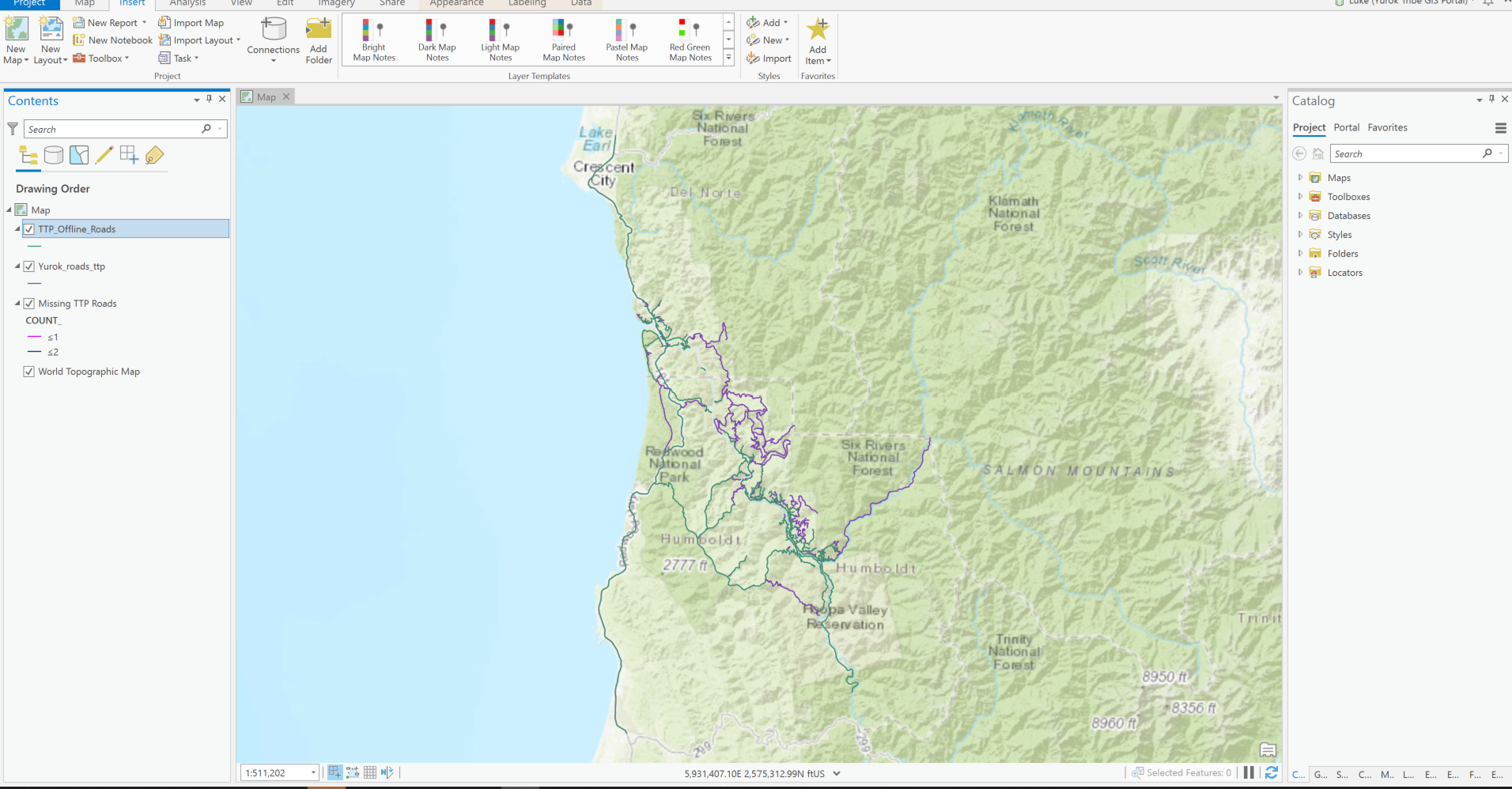
Task: Collapse the Missing TTP Roads legend
Action: pos(17,304)
